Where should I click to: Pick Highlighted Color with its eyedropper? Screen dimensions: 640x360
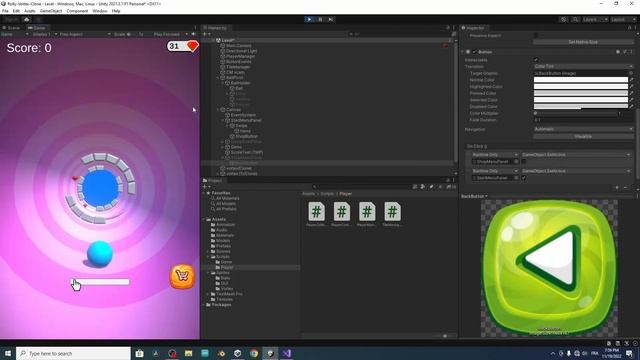631,87
